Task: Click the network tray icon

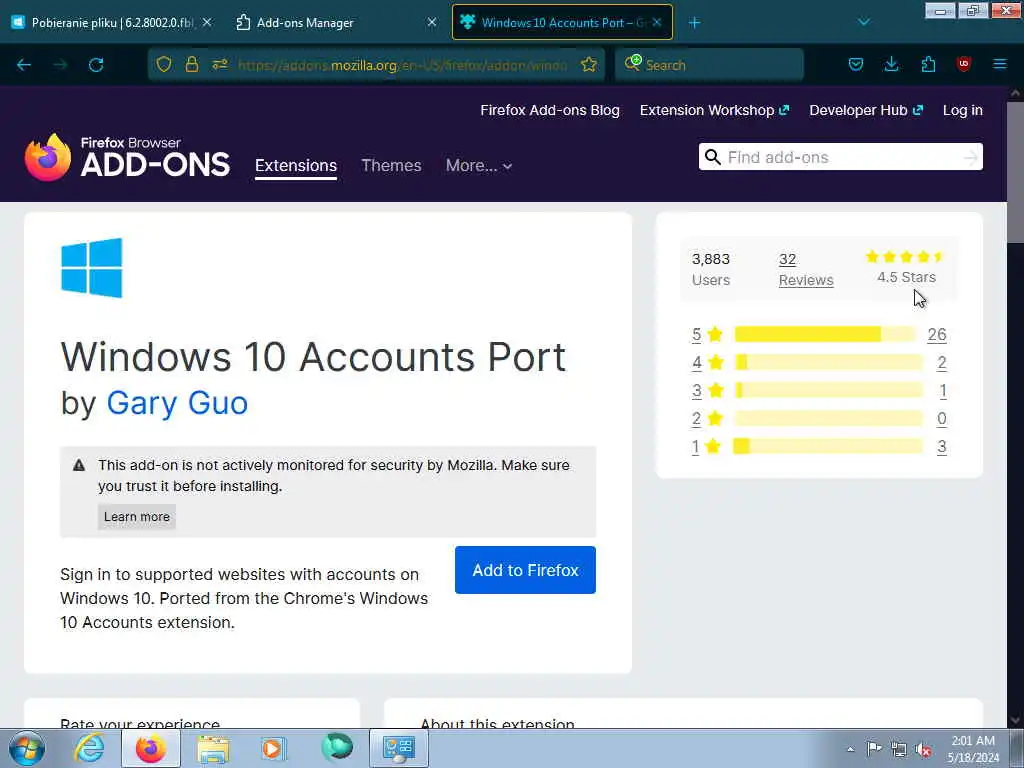Action: [x=899, y=749]
